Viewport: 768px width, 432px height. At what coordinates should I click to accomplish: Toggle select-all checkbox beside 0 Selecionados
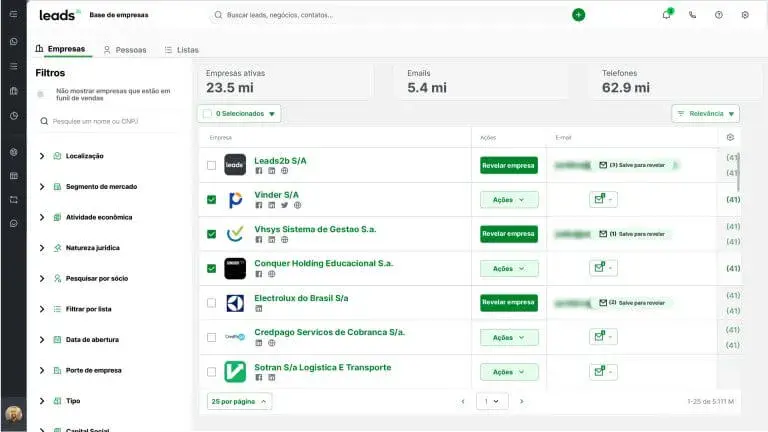pos(207,114)
